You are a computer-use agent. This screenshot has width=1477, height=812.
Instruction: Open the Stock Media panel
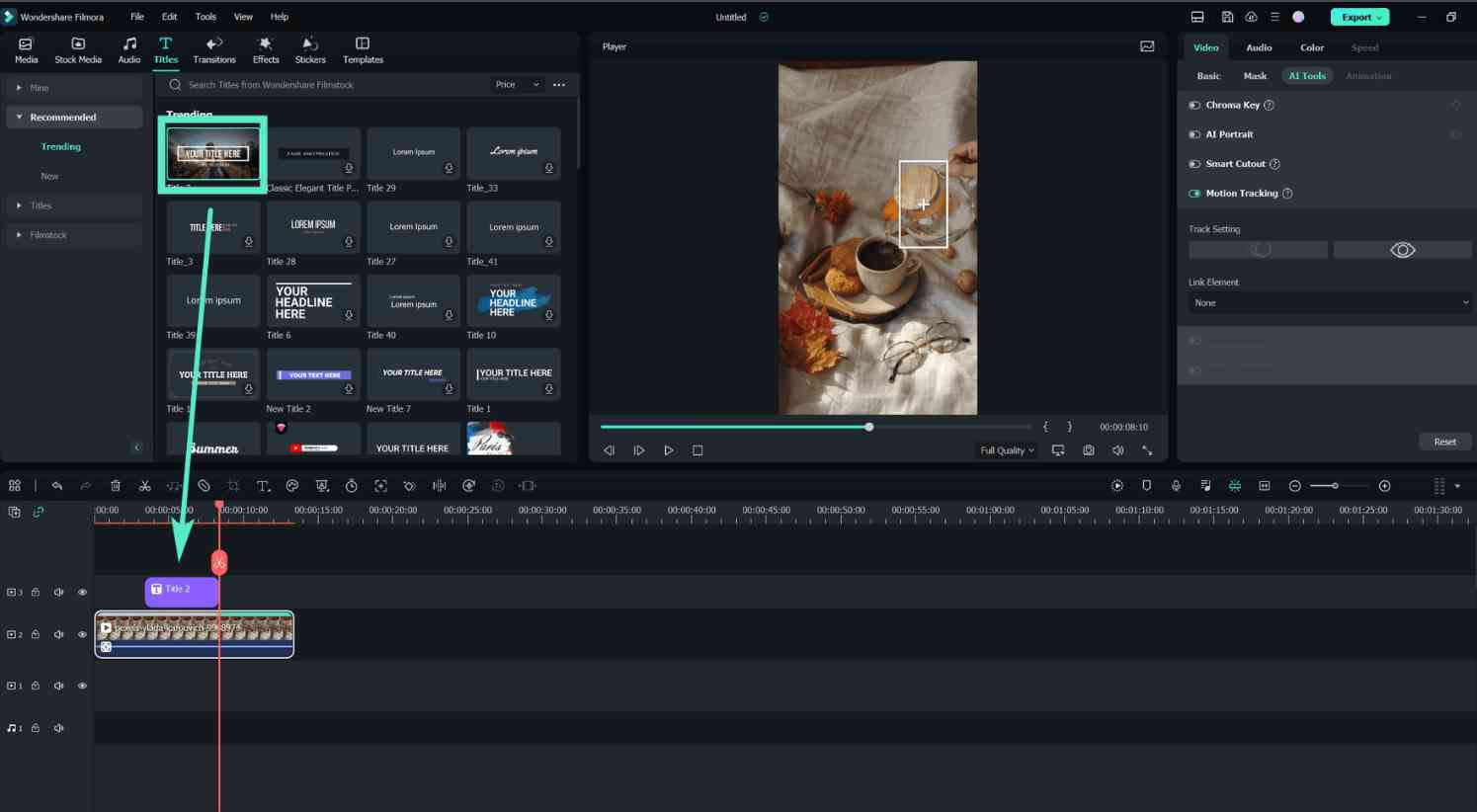(77, 49)
